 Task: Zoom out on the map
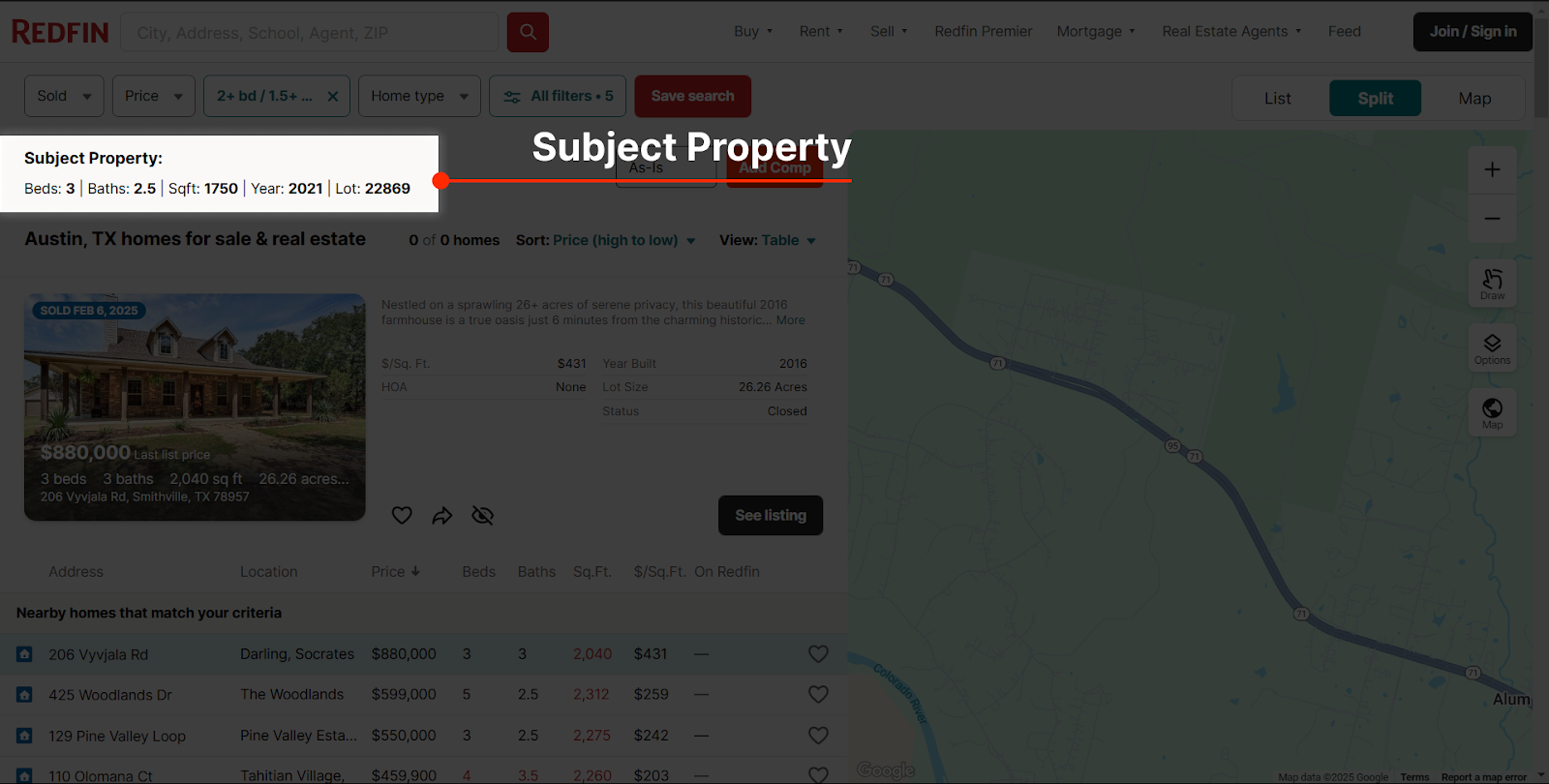pyautogui.click(x=1492, y=219)
